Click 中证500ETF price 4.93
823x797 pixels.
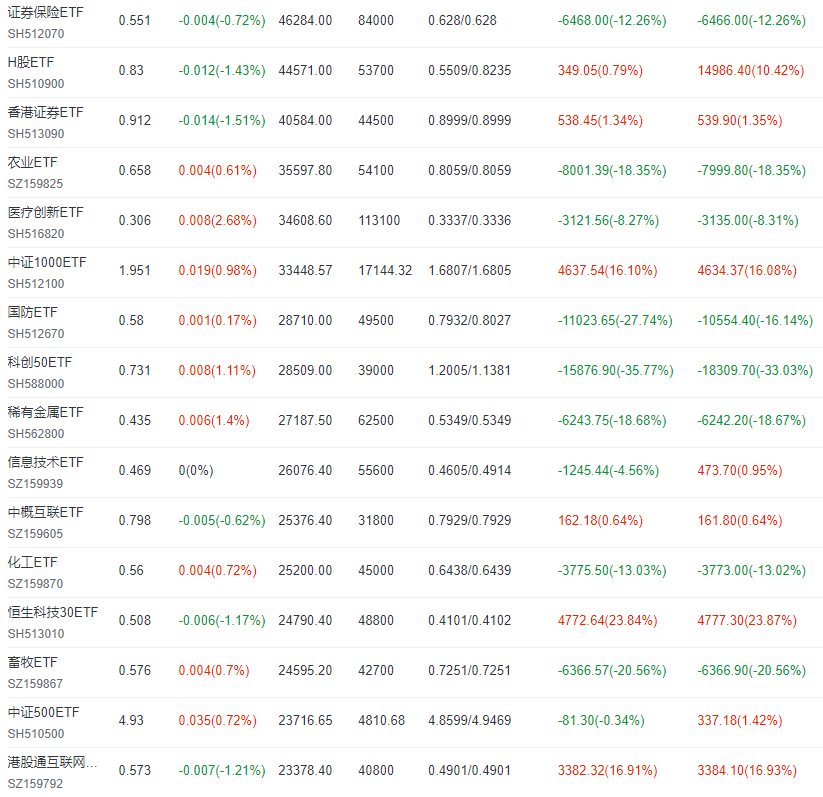click(x=131, y=720)
